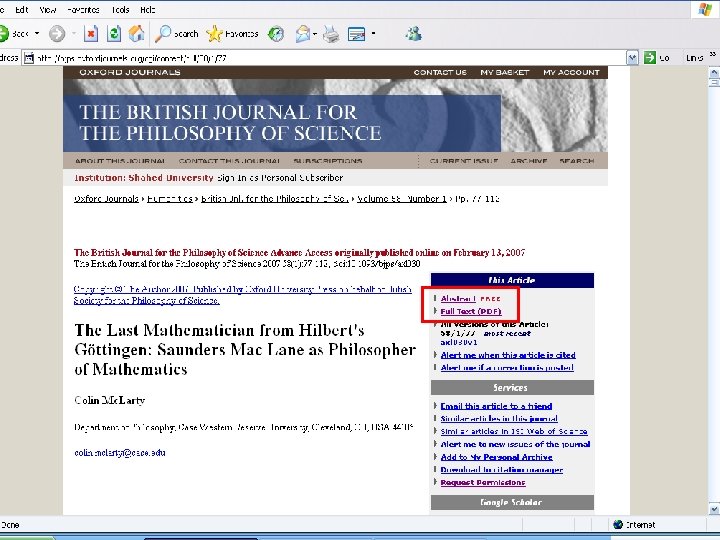720x540 pixels.
Task: Open the My Basket link
Action: (x=505, y=72)
